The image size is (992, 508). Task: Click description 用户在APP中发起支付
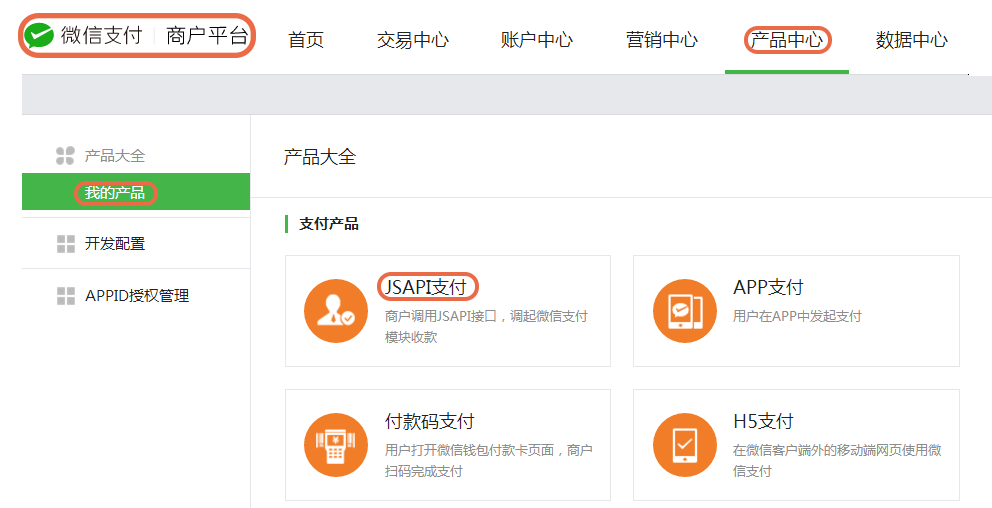[797, 316]
